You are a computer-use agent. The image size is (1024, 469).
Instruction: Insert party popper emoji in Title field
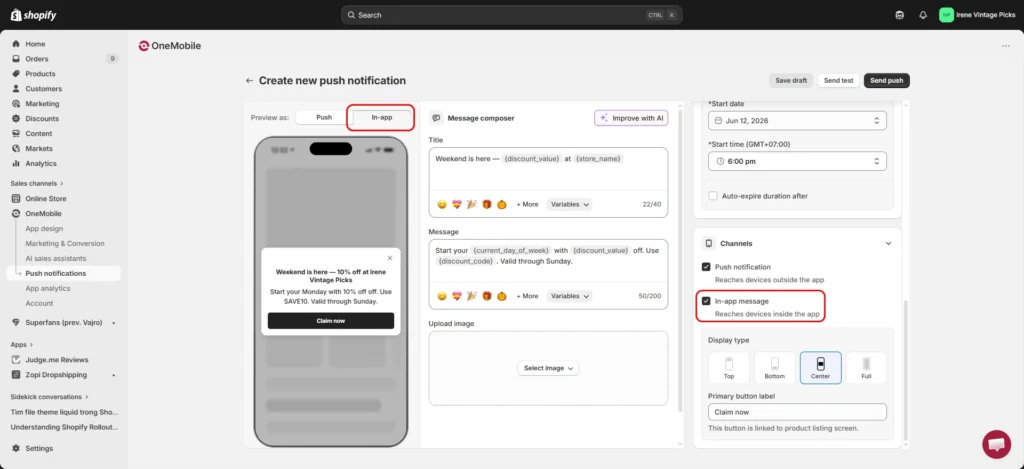(x=472, y=204)
